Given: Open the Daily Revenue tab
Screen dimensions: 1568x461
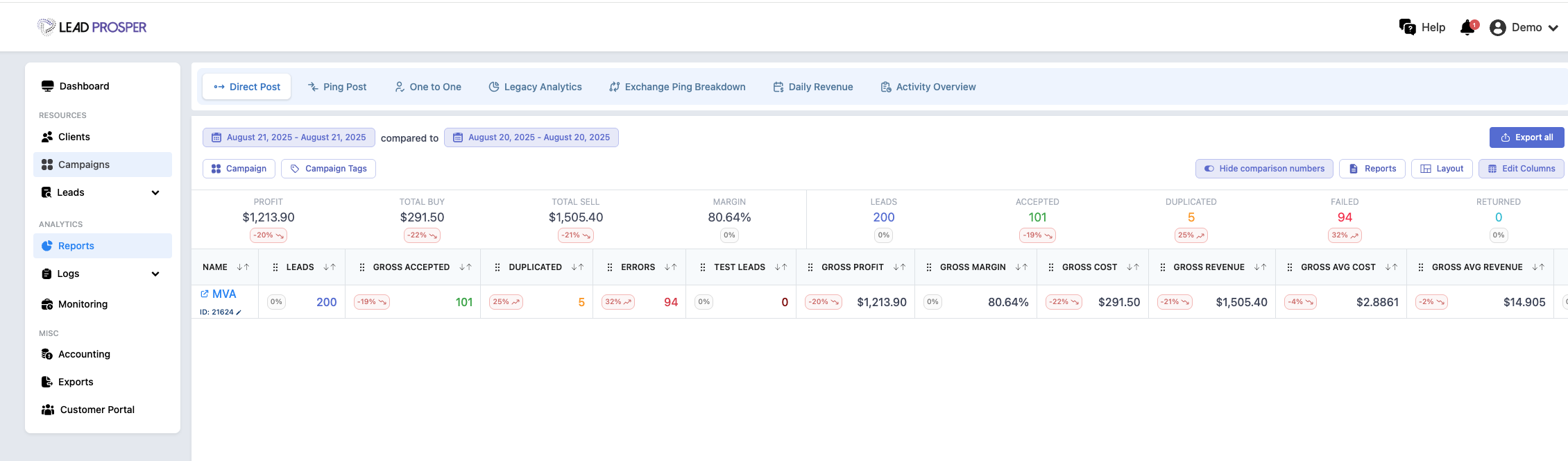Looking at the screenshot, I should (x=813, y=87).
